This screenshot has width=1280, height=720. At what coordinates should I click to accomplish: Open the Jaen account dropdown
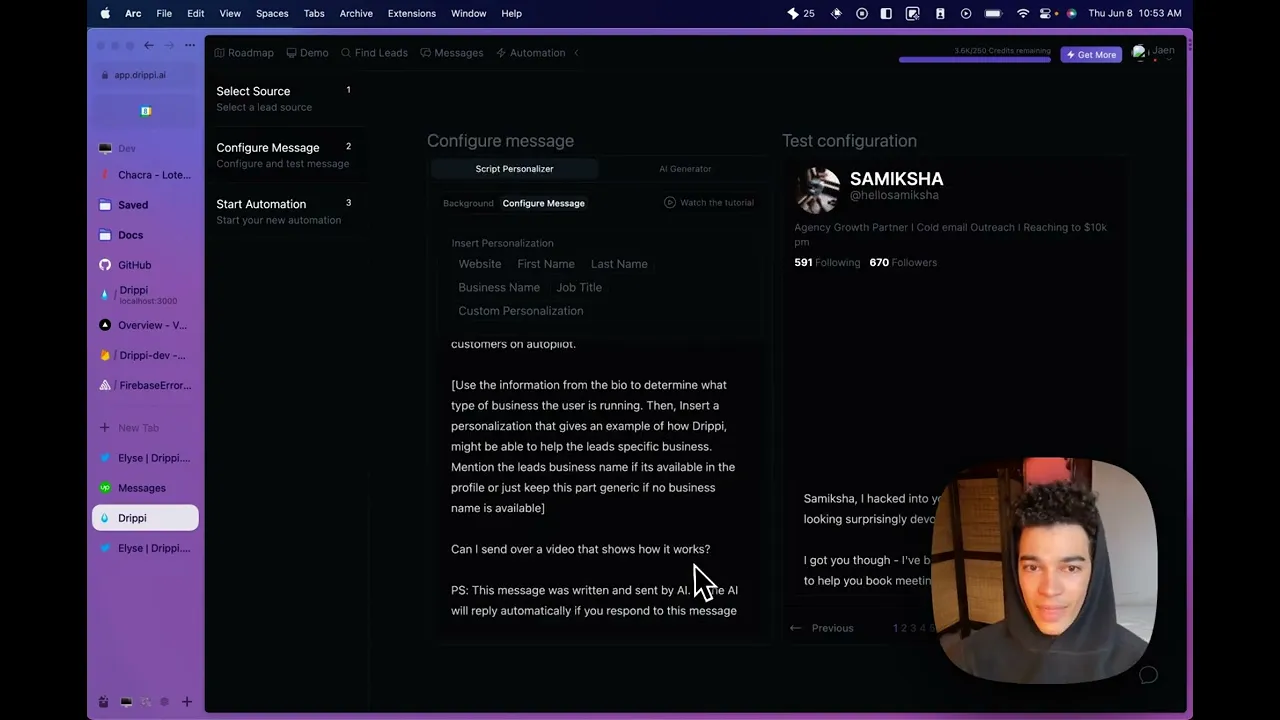click(1153, 53)
